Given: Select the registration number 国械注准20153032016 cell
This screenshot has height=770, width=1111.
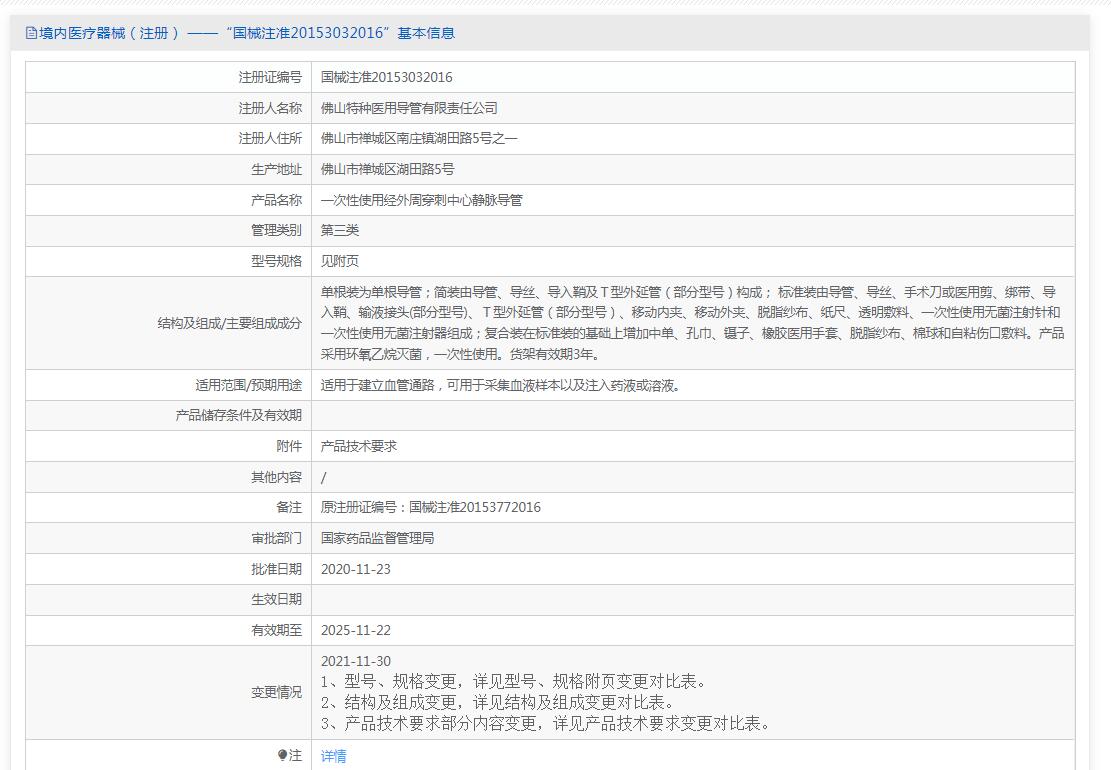Looking at the screenshot, I should pyautogui.click(x=386, y=77).
